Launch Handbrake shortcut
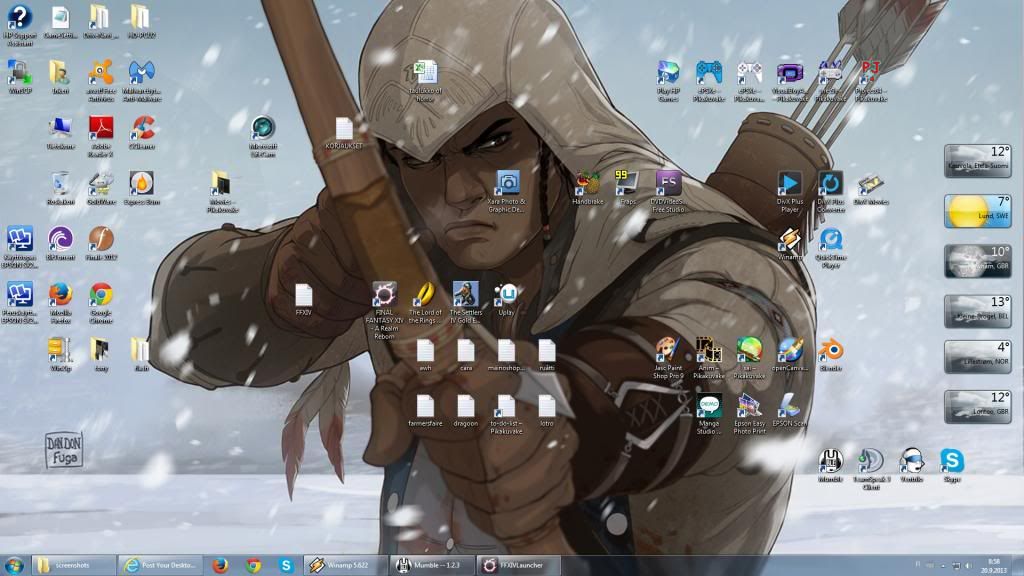Screen dimensions: 1024x576 click(x=587, y=188)
